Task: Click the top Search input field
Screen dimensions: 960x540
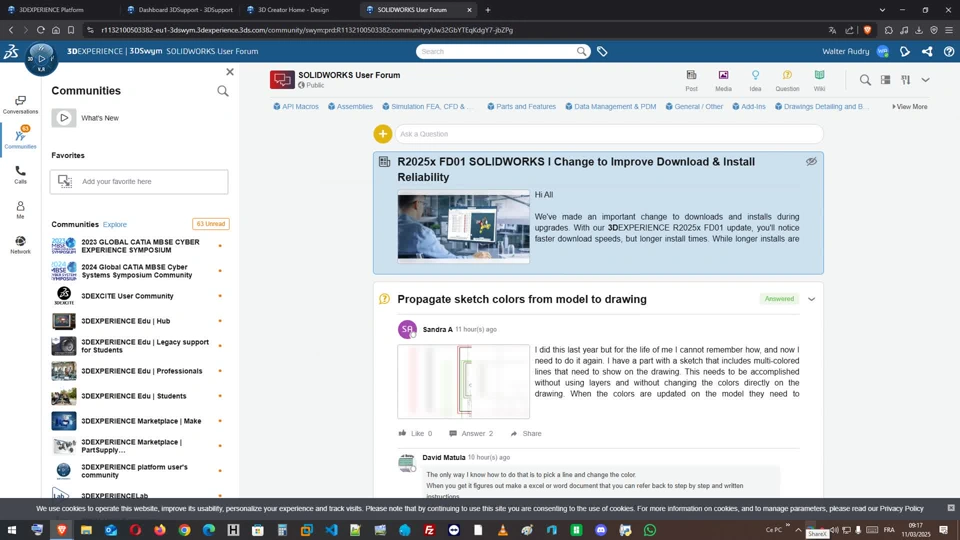Action: [x=495, y=51]
